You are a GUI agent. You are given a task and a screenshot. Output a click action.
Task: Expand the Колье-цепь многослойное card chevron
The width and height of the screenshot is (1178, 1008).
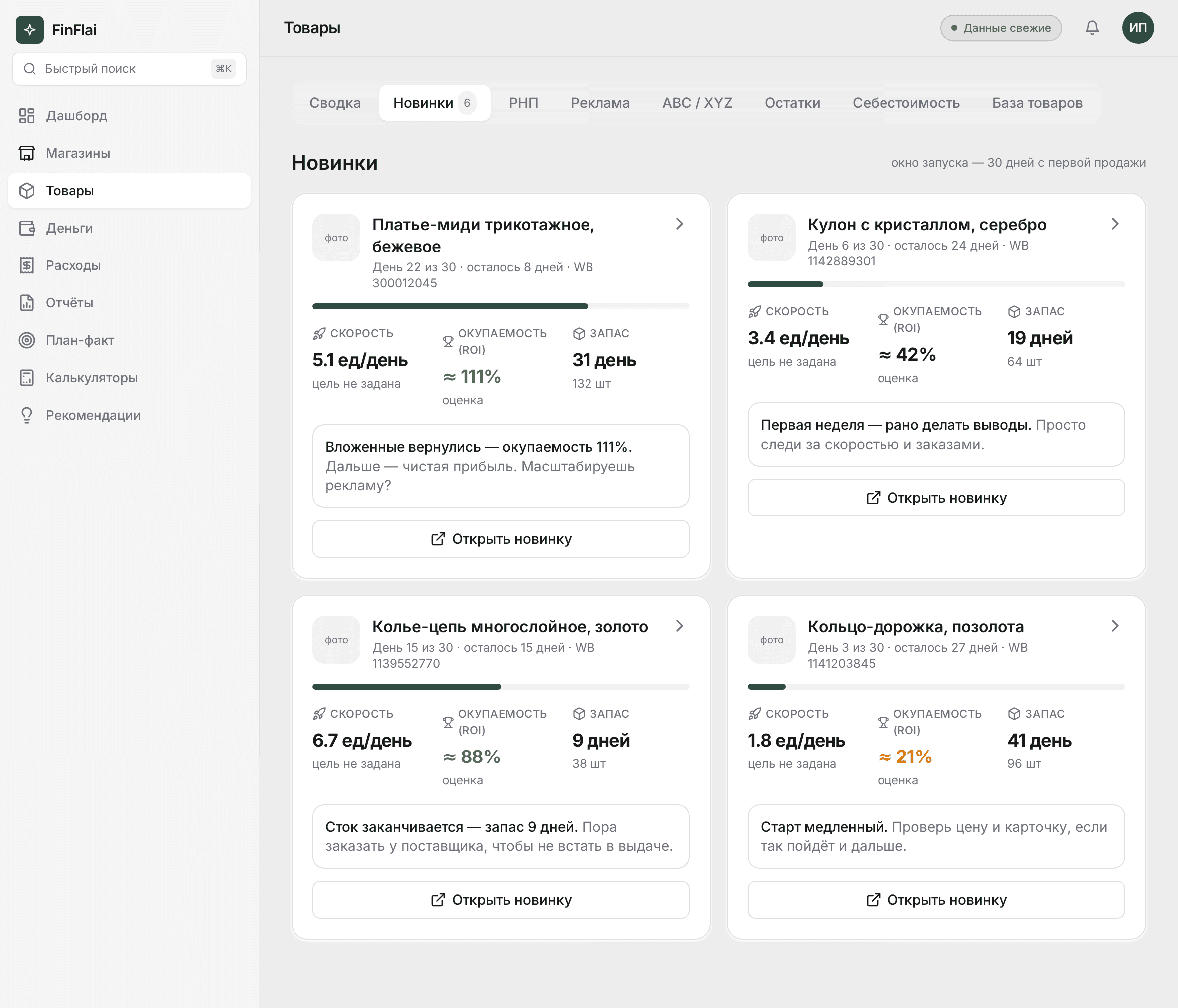point(679,626)
